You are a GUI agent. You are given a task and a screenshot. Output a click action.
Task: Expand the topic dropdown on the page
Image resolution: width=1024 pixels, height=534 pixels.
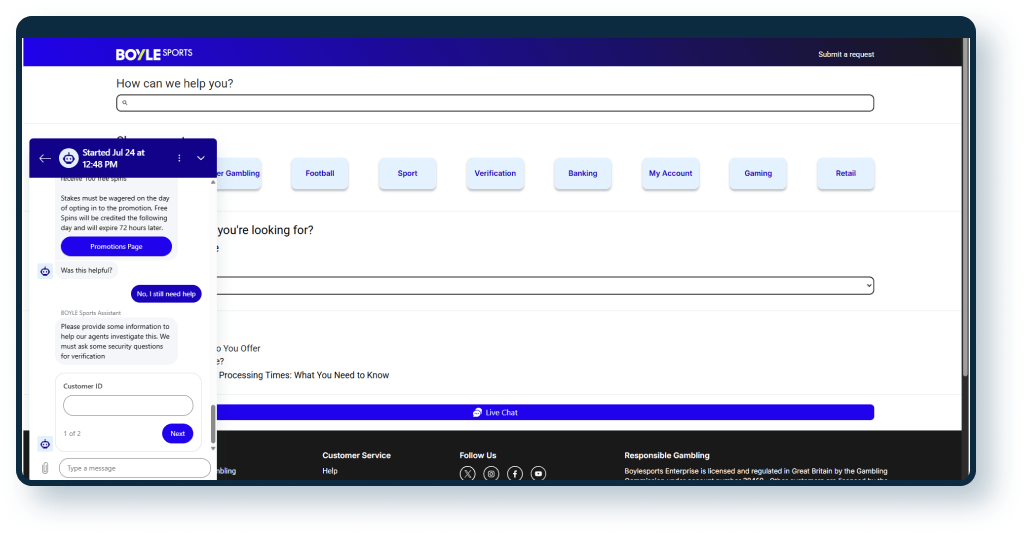(x=540, y=286)
